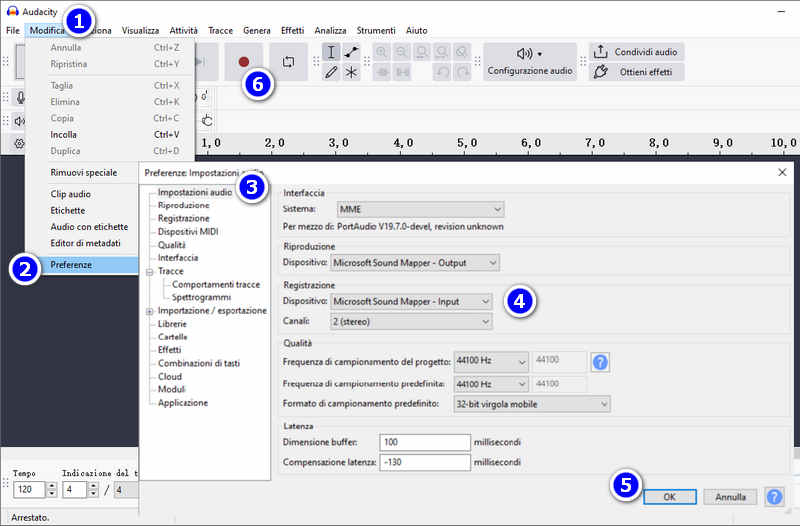Expand the Importazione / esportazione node
The width and height of the screenshot is (800, 526).
click(x=149, y=311)
